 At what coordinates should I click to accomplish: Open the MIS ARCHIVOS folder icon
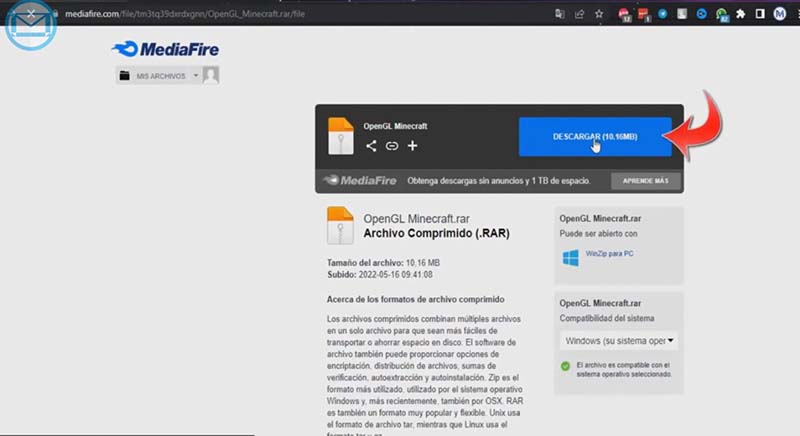click(x=124, y=75)
